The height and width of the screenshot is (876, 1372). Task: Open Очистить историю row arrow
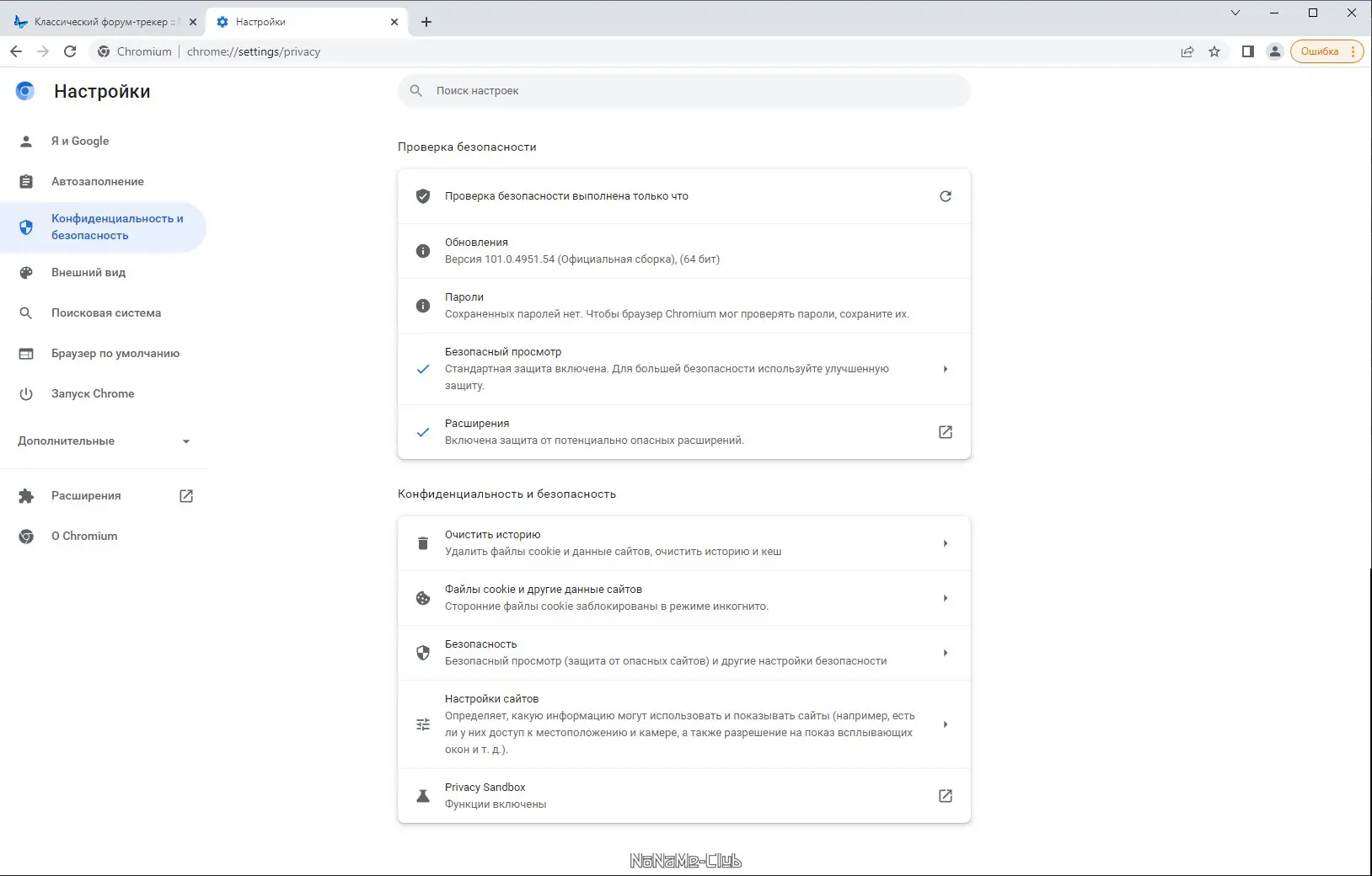coord(946,543)
